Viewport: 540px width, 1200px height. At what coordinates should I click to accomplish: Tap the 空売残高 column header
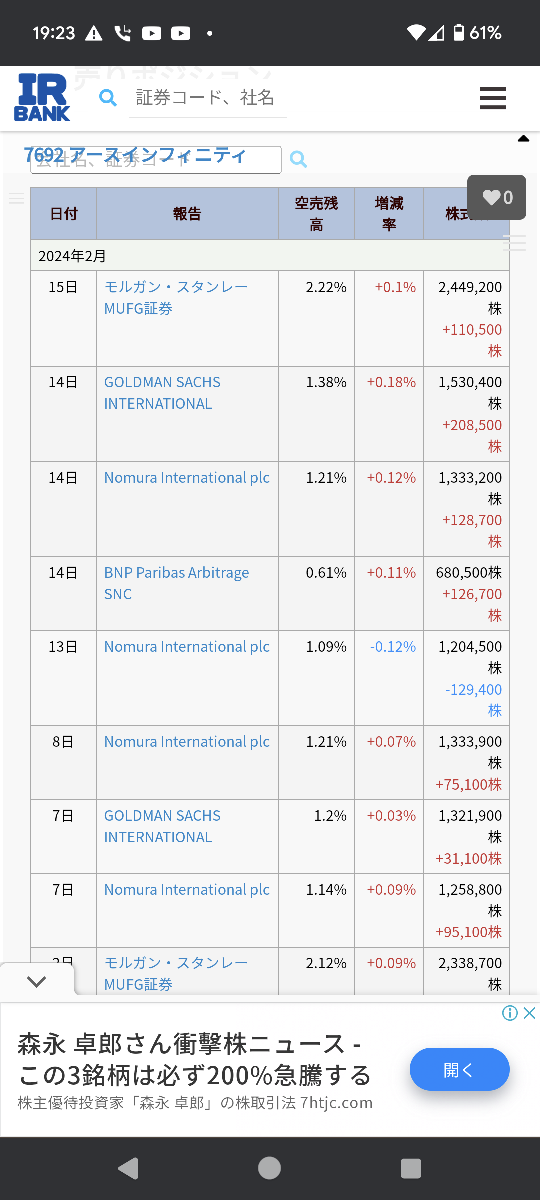pos(316,214)
